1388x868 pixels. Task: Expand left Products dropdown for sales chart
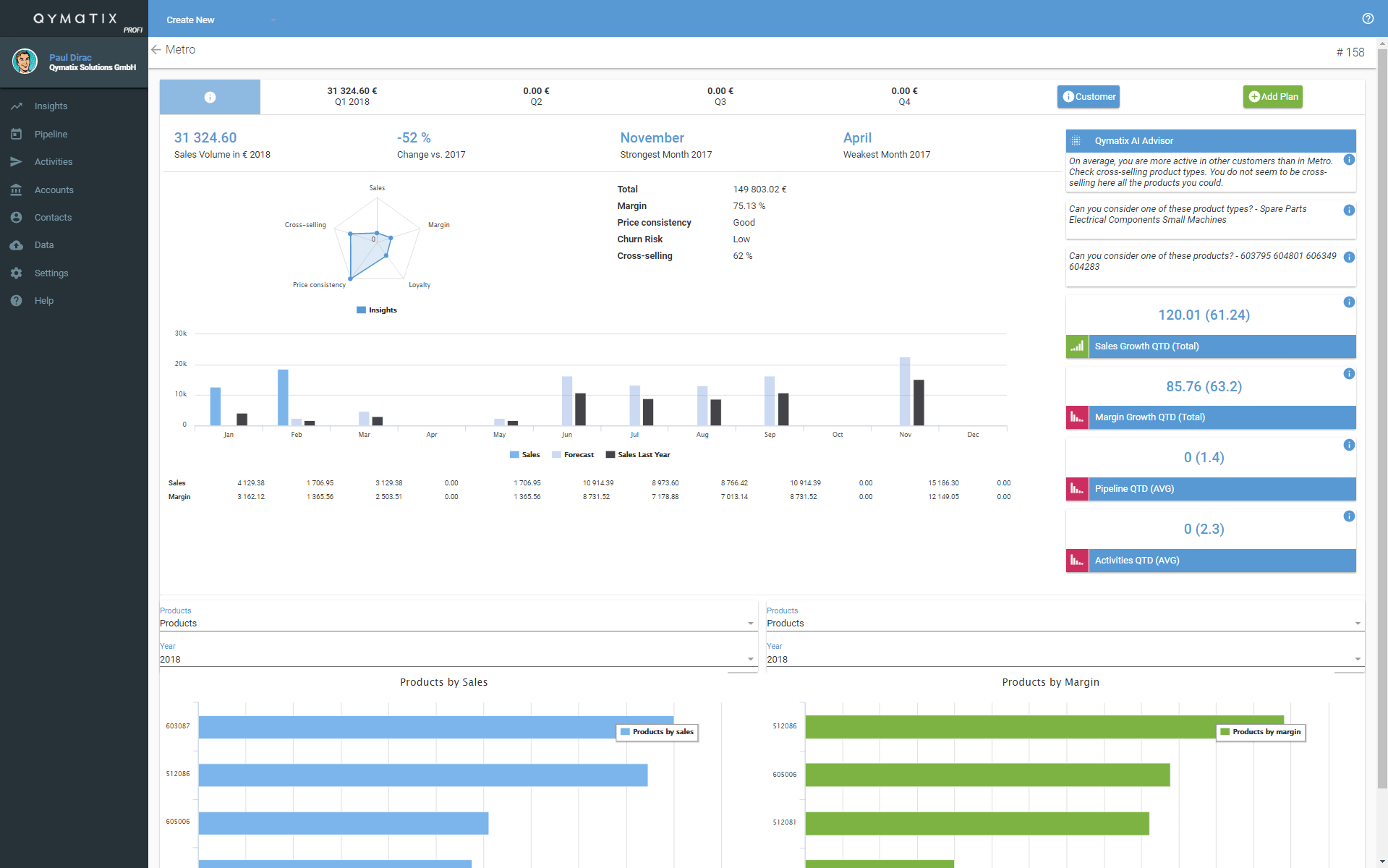(457, 624)
